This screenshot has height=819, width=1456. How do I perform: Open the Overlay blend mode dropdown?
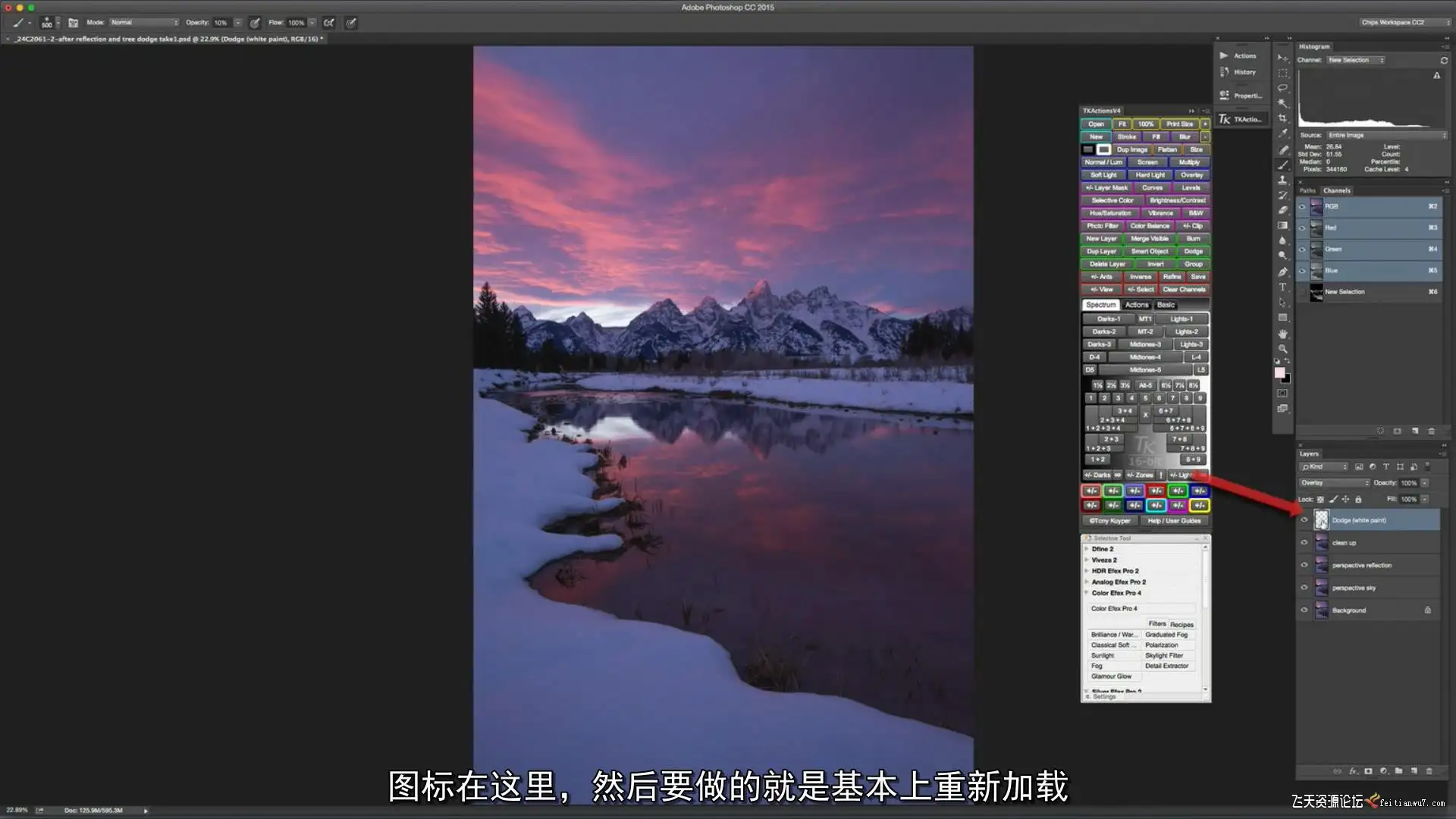pyautogui.click(x=1335, y=483)
